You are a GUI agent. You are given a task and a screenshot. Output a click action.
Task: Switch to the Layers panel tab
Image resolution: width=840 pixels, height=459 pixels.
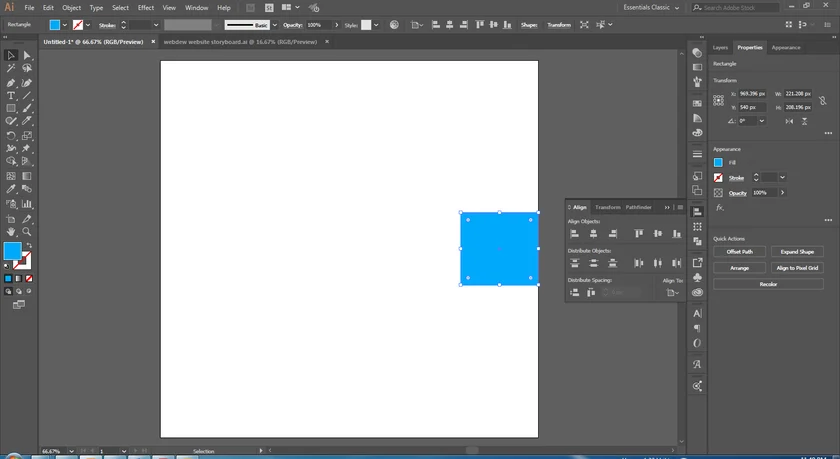[720, 47]
